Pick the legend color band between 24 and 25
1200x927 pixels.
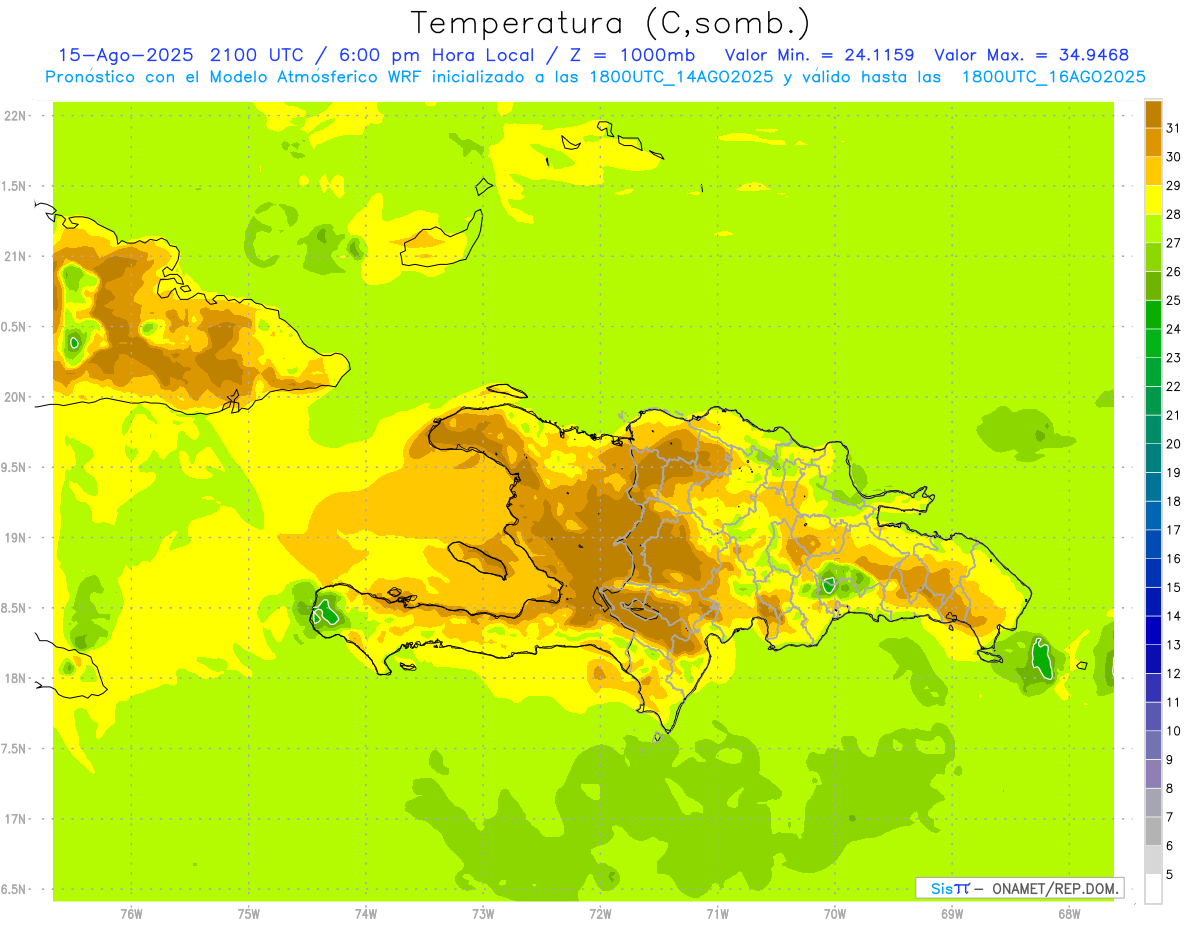coord(1153,315)
